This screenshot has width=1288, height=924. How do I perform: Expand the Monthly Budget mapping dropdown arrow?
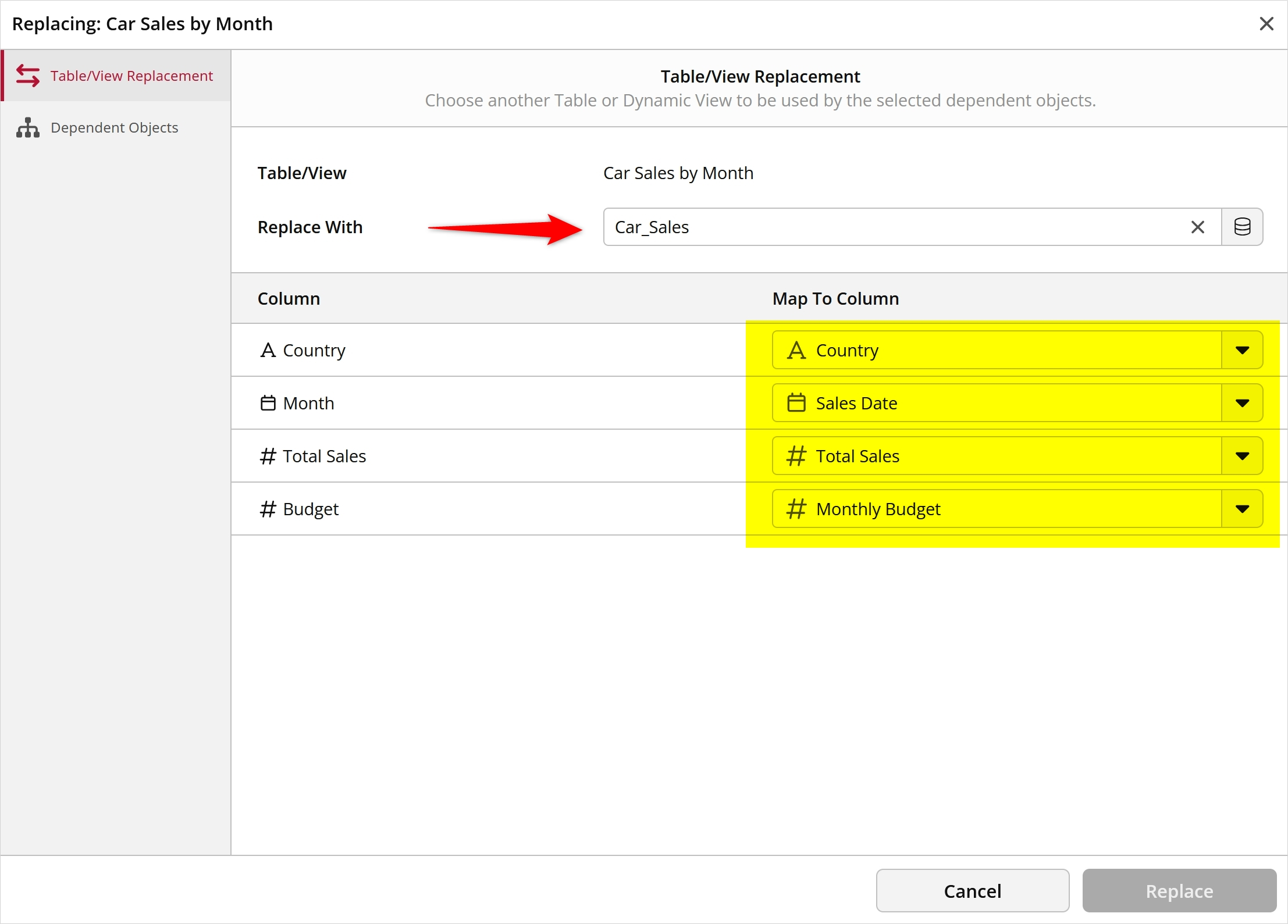pyautogui.click(x=1242, y=509)
